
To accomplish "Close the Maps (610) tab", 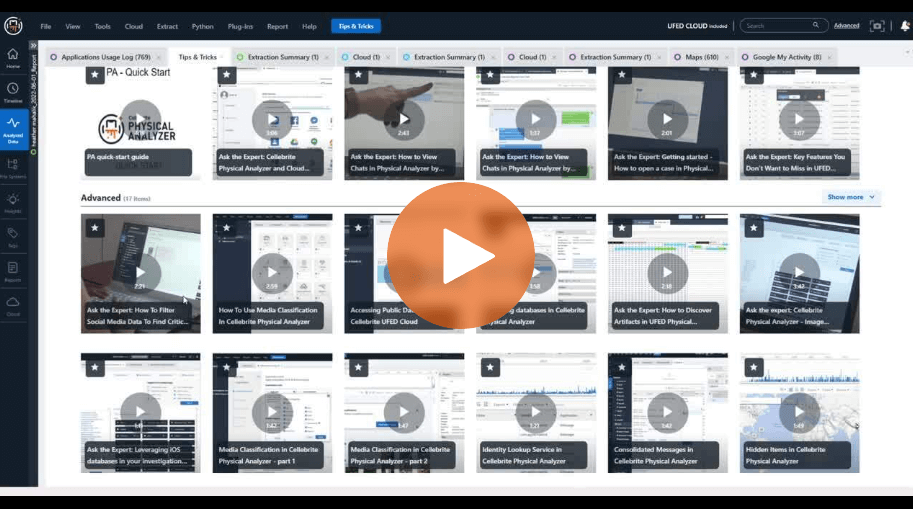I will pos(726,57).
